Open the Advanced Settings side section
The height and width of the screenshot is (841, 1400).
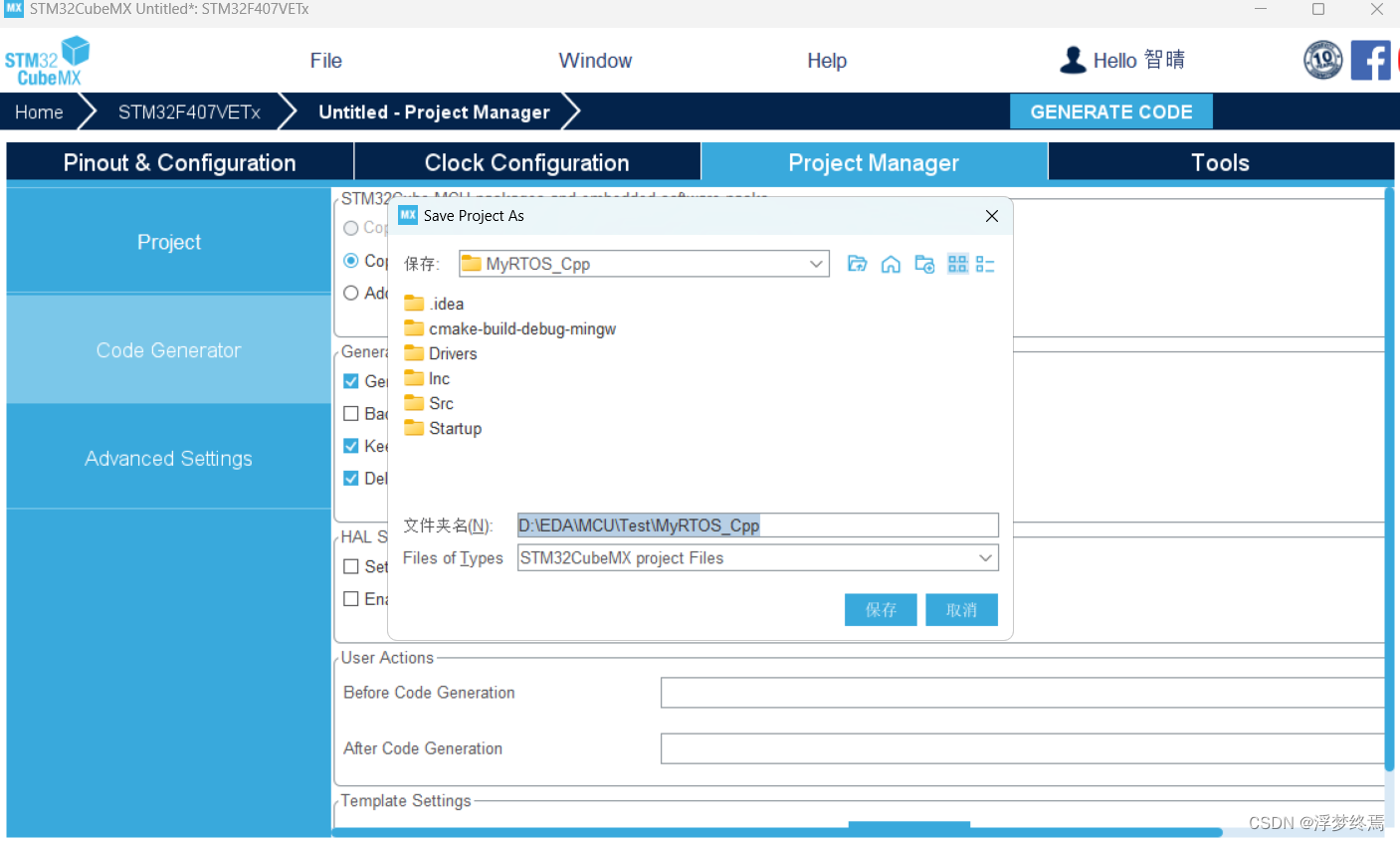(x=169, y=459)
